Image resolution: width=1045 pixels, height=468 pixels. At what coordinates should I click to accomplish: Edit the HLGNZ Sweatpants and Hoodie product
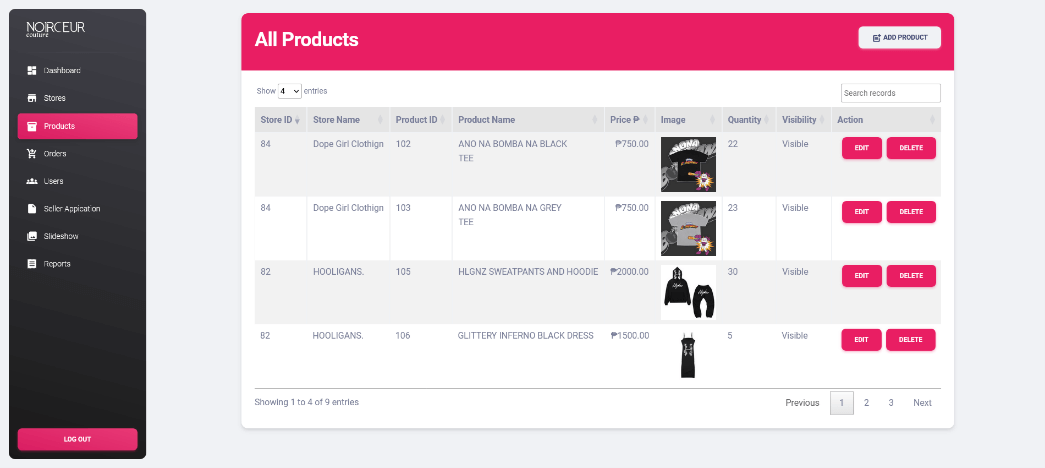[861, 276]
